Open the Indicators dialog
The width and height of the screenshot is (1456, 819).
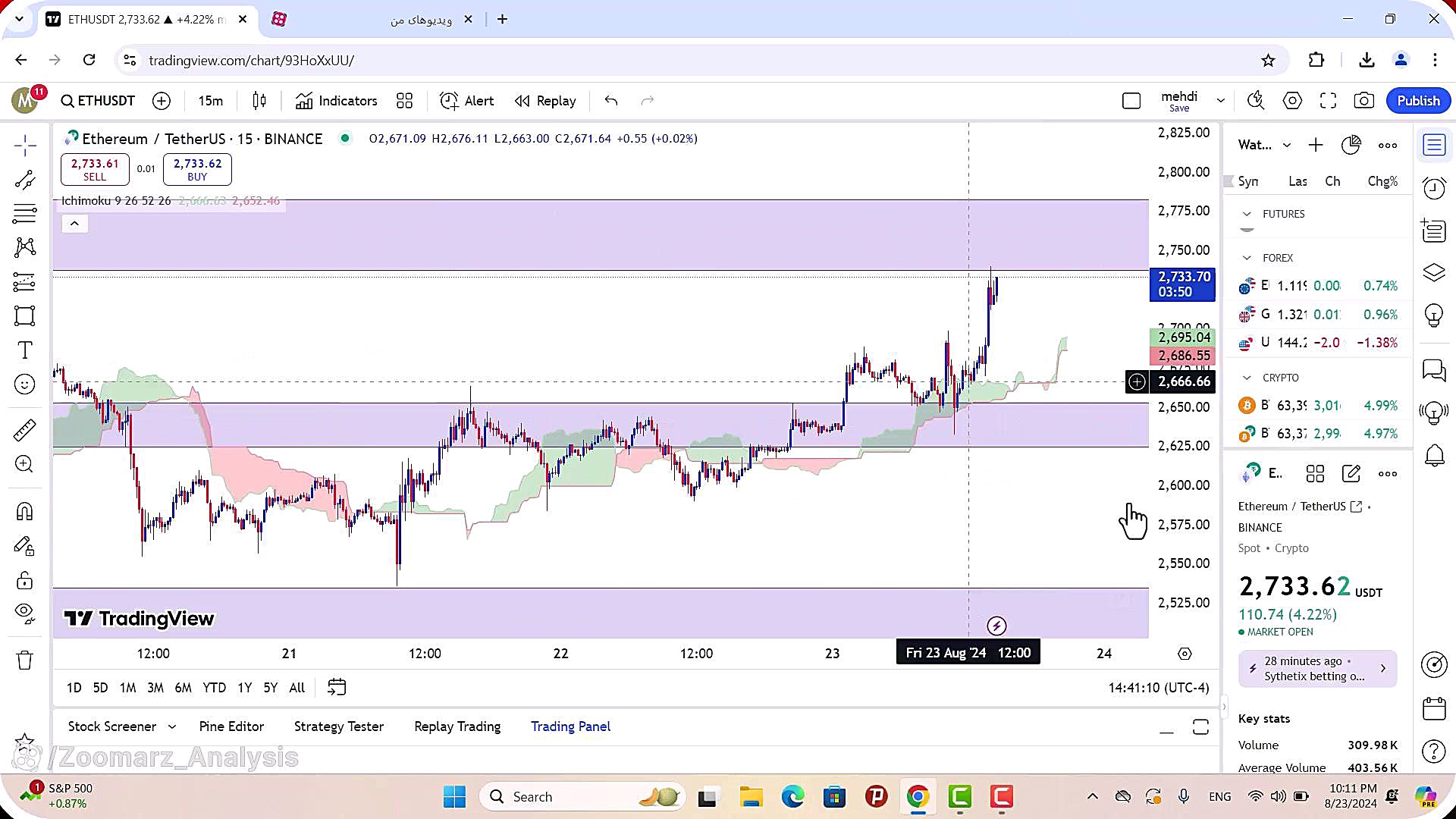pyautogui.click(x=336, y=101)
